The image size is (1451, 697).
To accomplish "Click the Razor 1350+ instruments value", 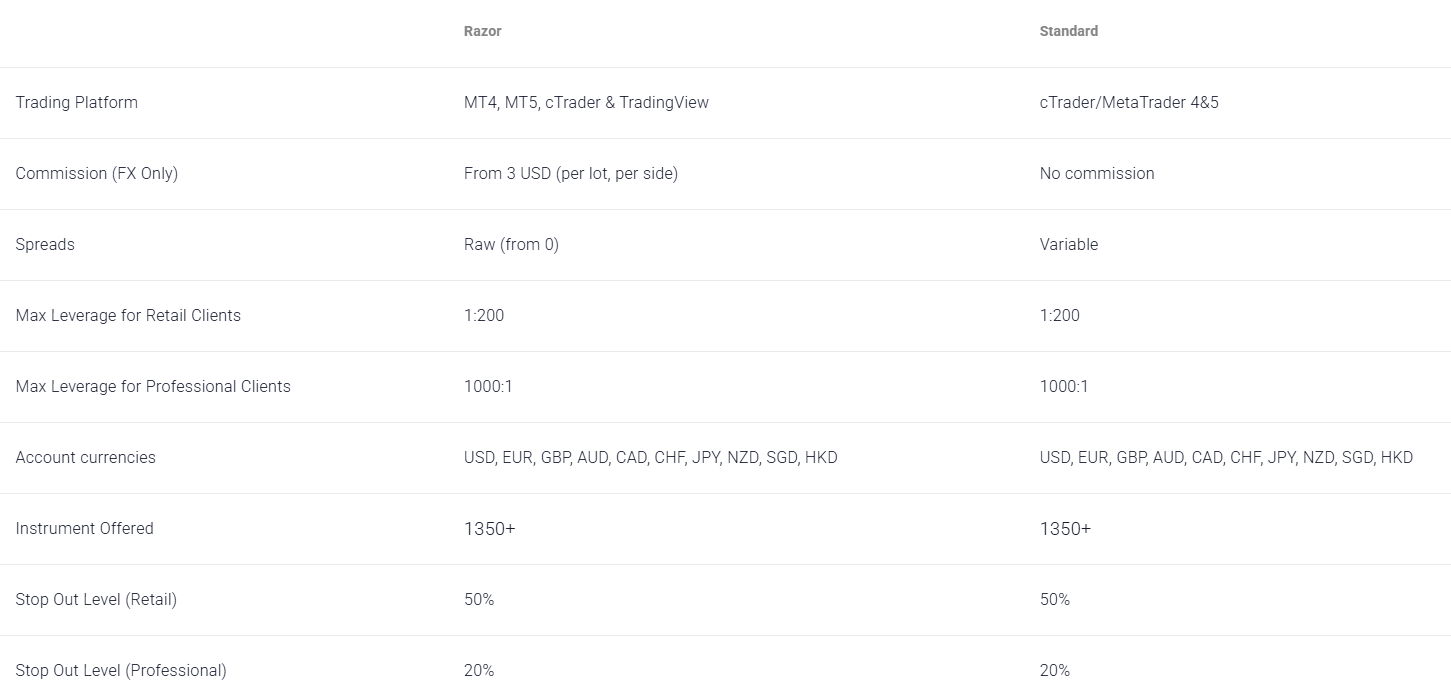I will pos(489,528).
